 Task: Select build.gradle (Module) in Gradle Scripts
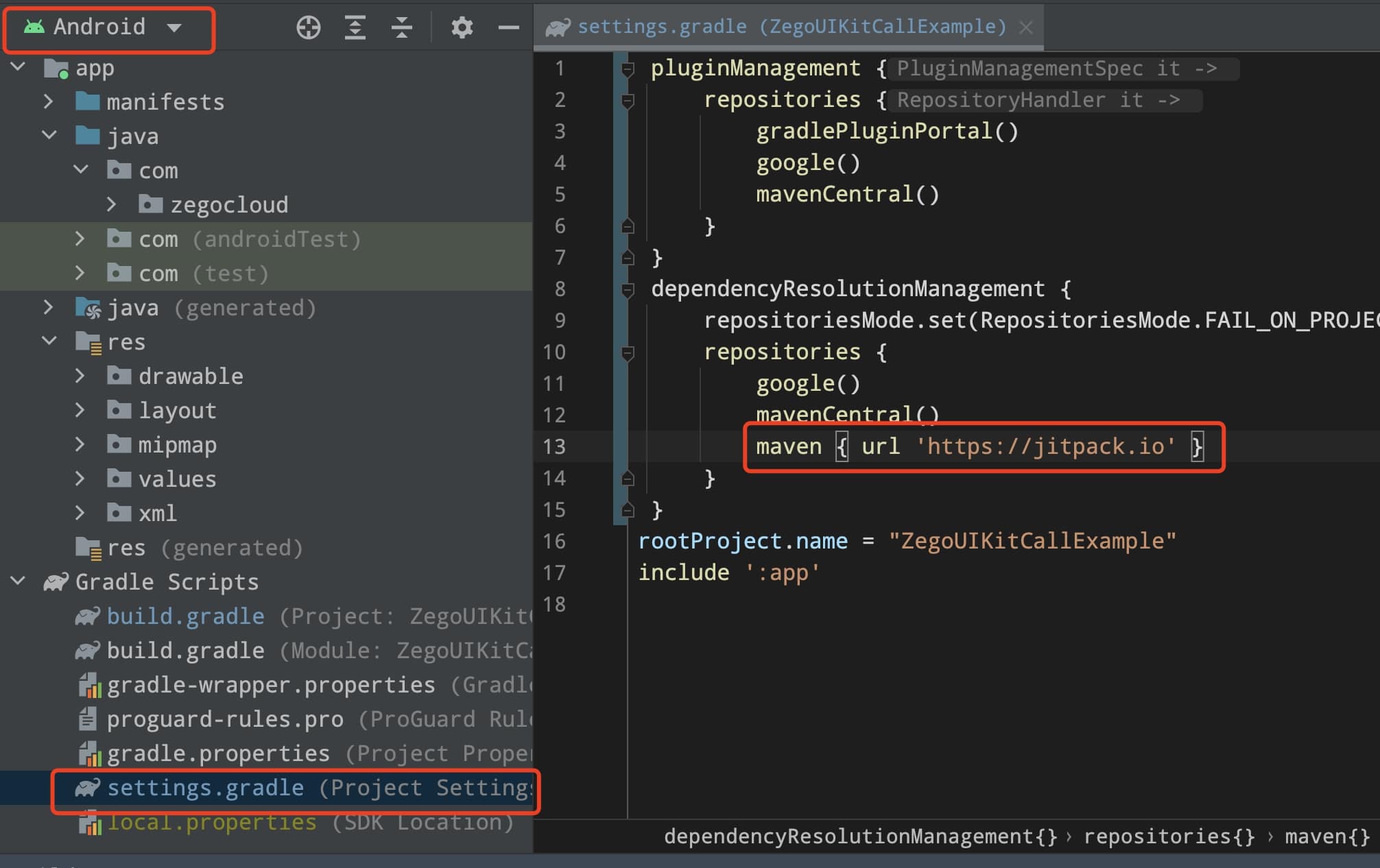pos(185,650)
